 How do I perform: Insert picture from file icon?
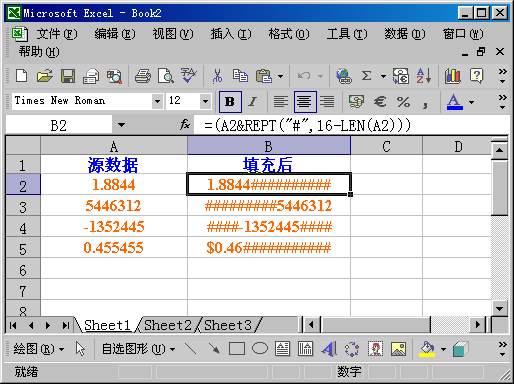tap(398, 349)
